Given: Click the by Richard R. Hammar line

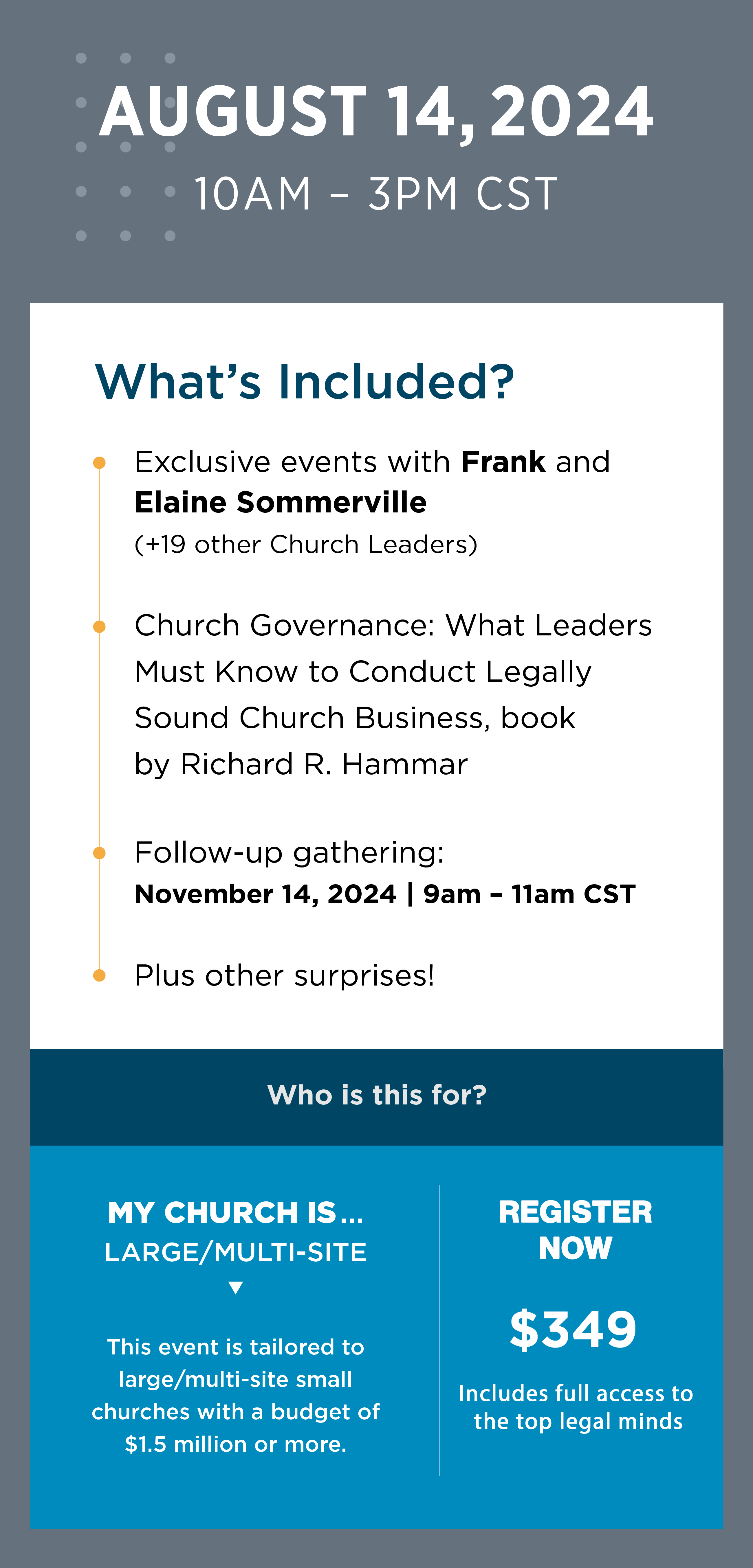Looking at the screenshot, I should pos(301,764).
